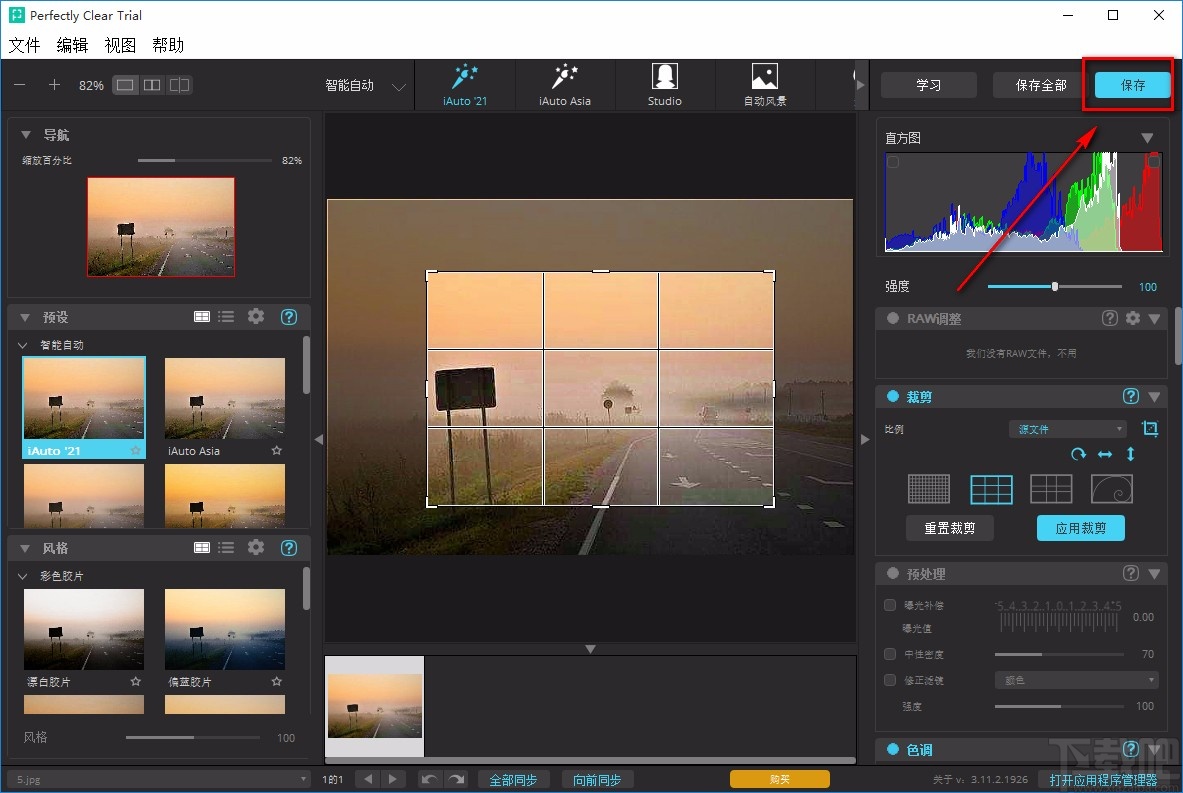This screenshot has width=1183, height=793.
Task: Switch to side-by-side split view icon
Action: 152,85
